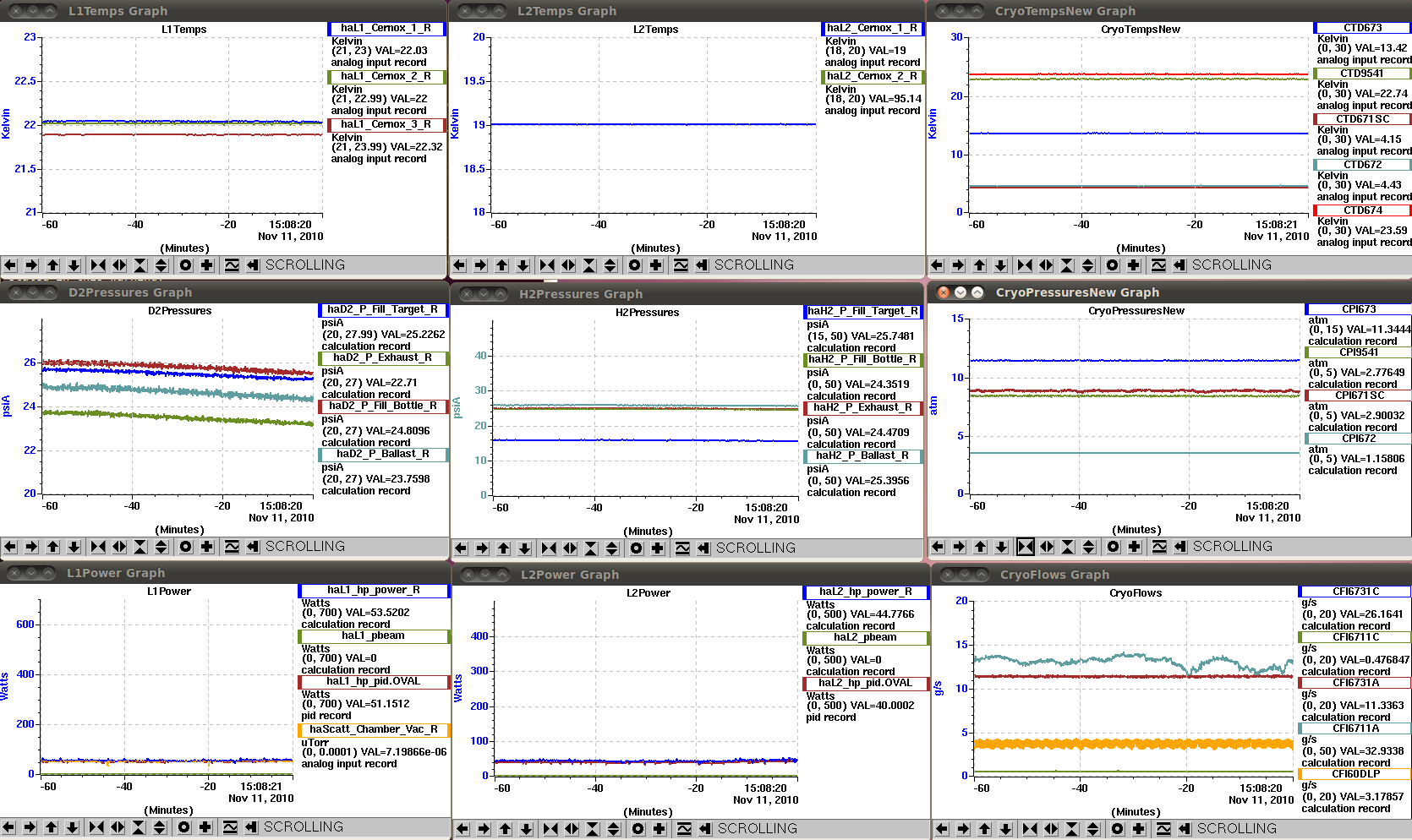This screenshot has height=840, width=1412.
Task: Focus the CryoPressuresNew Graph title bar
Action: point(1170,292)
